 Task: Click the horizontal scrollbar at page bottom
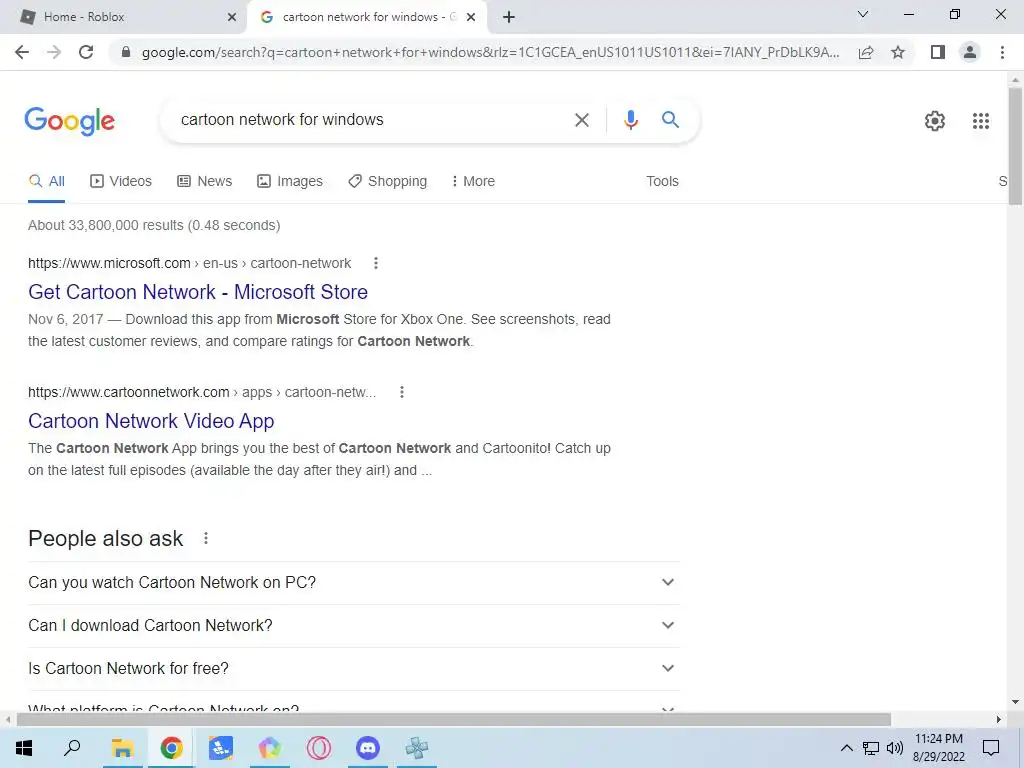[453, 720]
